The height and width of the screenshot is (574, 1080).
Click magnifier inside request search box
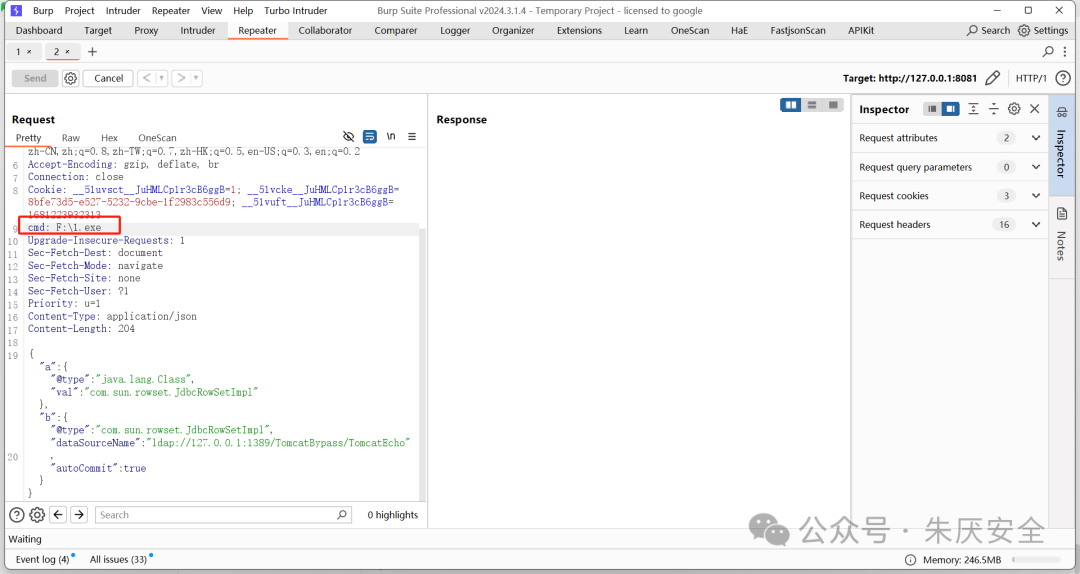pos(342,515)
